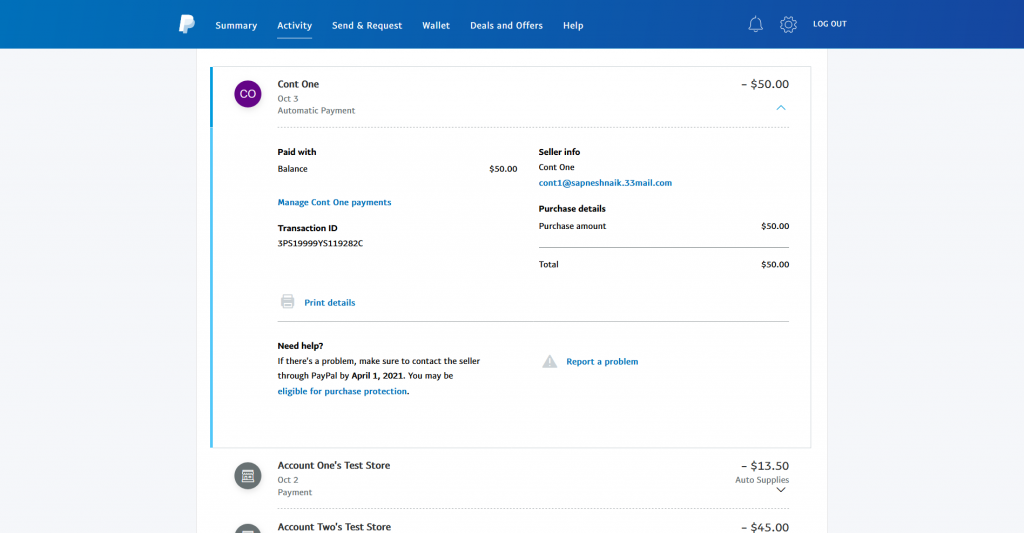This screenshot has height=533, width=1024.
Task: Open the Activity tab
Action: pos(295,25)
